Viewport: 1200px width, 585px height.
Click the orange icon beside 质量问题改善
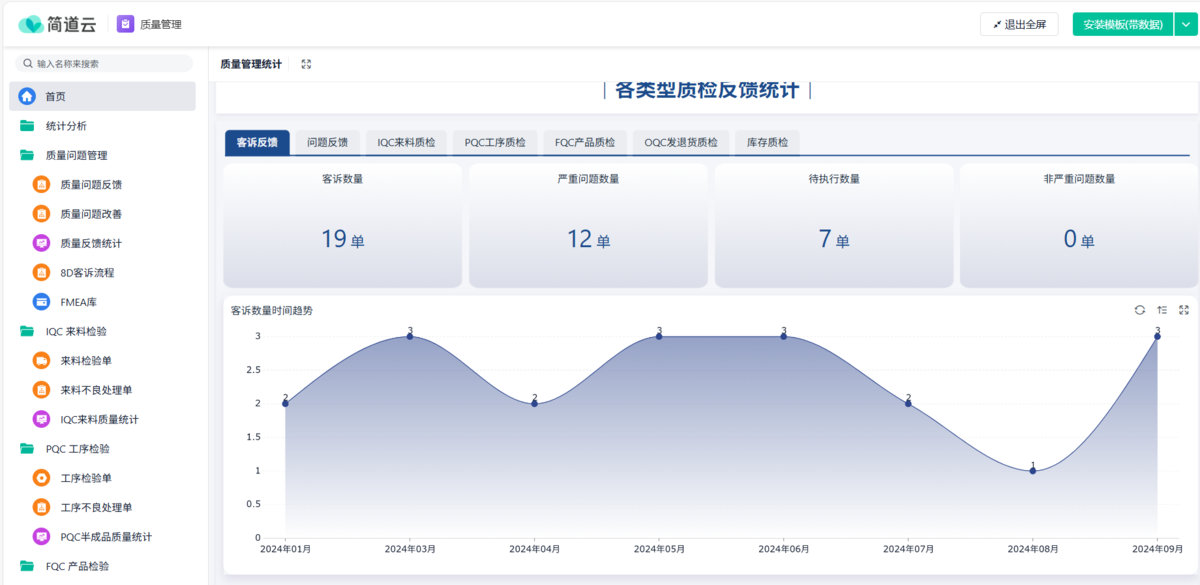tap(41, 214)
